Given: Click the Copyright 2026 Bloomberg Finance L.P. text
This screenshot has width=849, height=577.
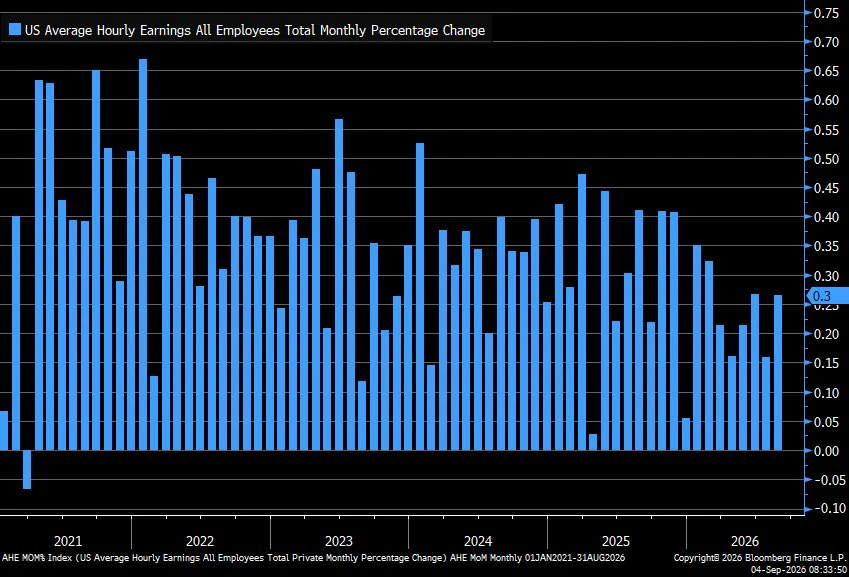Looking at the screenshot, I should [x=760, y=558].
